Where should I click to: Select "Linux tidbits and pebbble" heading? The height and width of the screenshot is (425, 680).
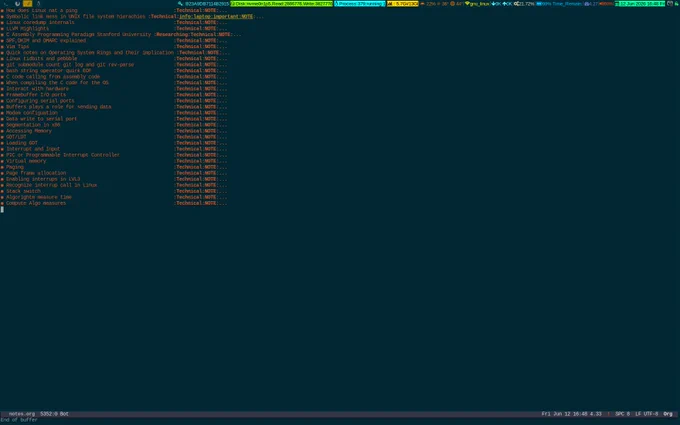pos(42,59)
